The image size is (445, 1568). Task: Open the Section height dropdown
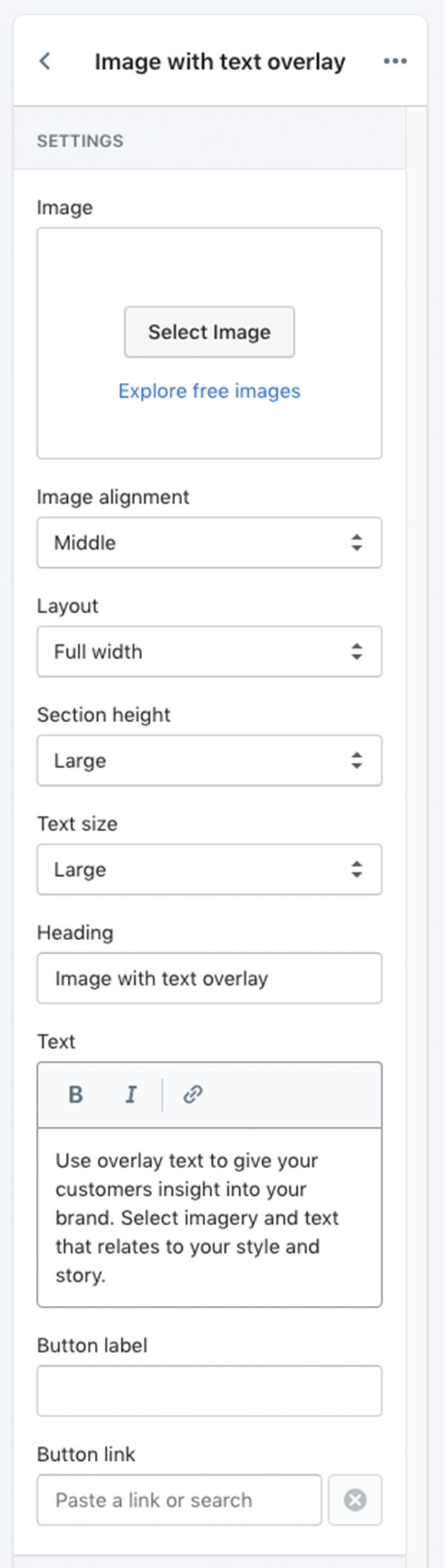pyautogui.click(x=209, y=761)
